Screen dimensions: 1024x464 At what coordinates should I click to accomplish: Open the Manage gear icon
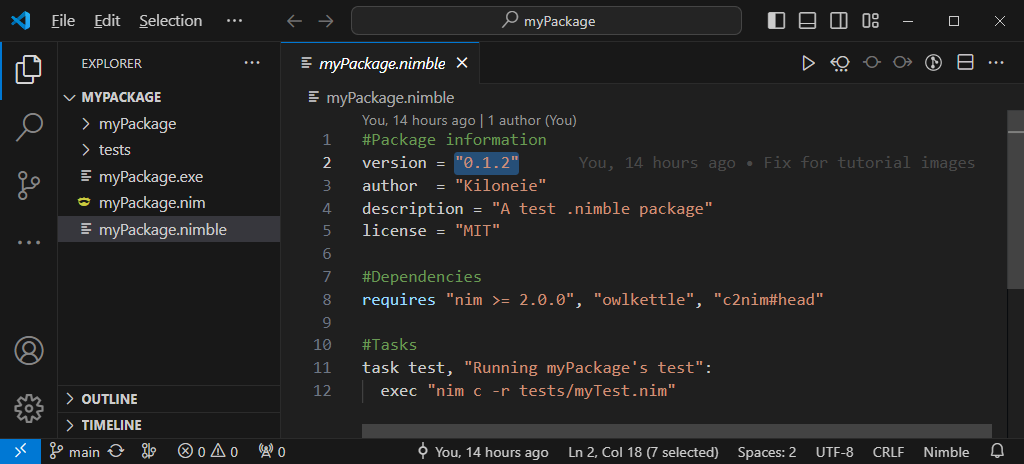click(29, 408)
